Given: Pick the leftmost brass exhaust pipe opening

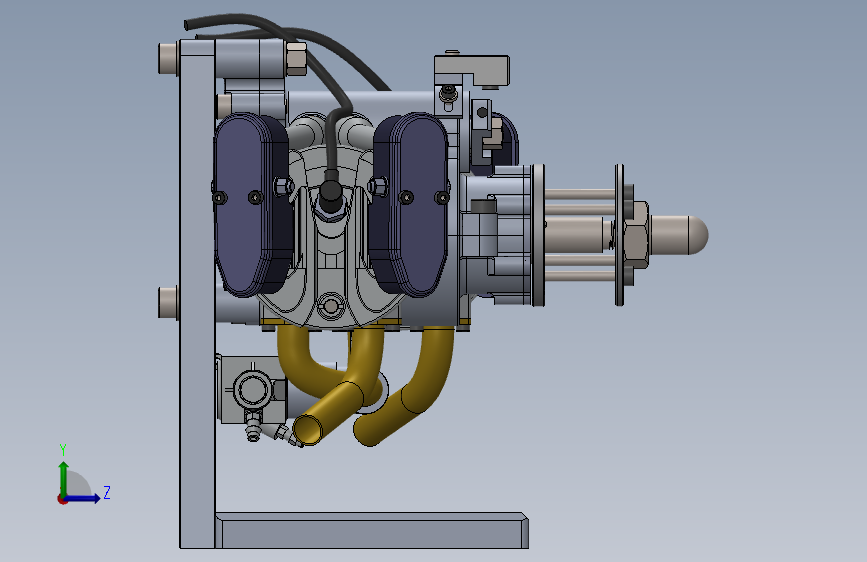Looking at the screenshot, I should coord(307,430).
